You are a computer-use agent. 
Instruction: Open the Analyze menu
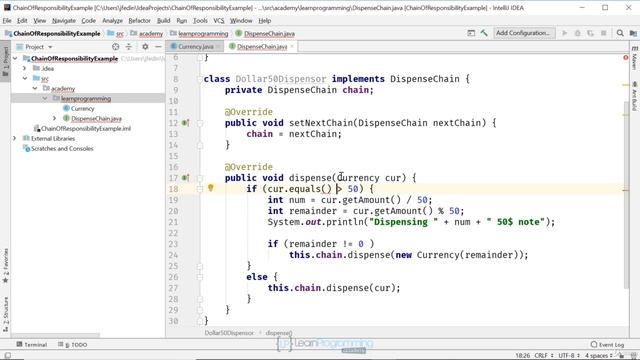point(112,20)
